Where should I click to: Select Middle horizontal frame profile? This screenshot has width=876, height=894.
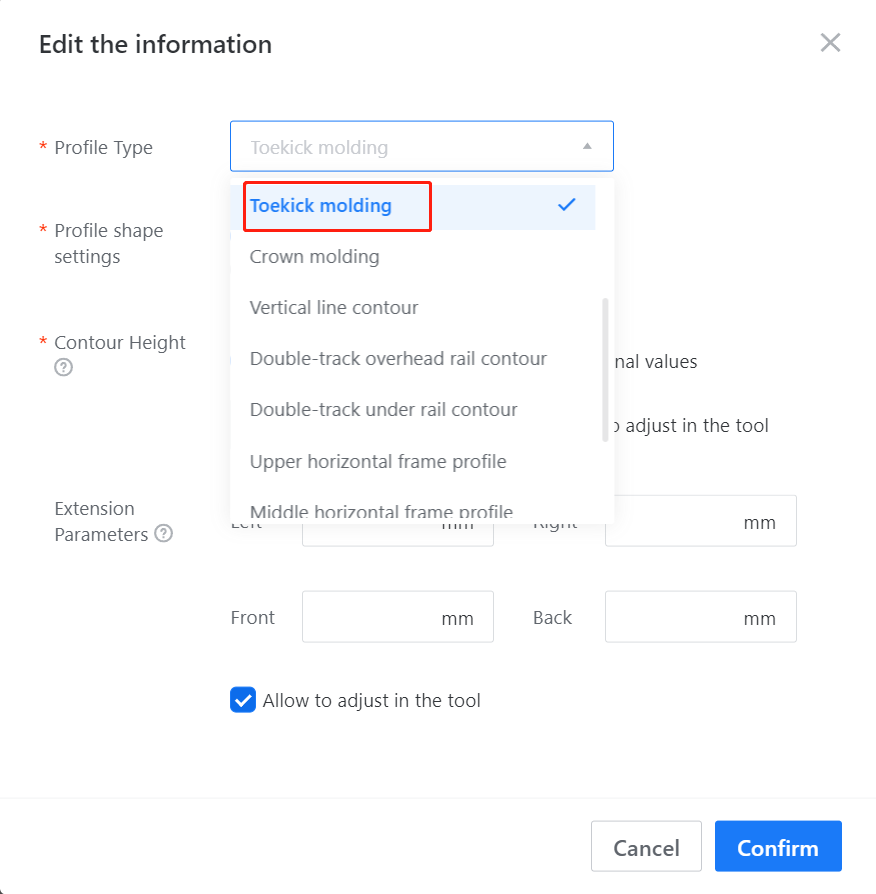381,512
